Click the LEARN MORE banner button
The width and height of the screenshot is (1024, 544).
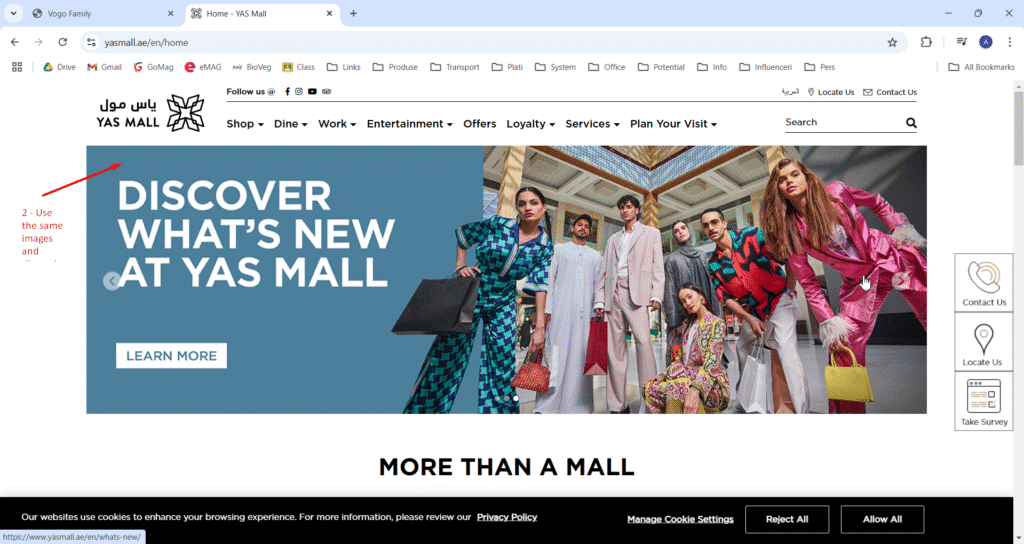pyautogui.click(x=171, y=356)
